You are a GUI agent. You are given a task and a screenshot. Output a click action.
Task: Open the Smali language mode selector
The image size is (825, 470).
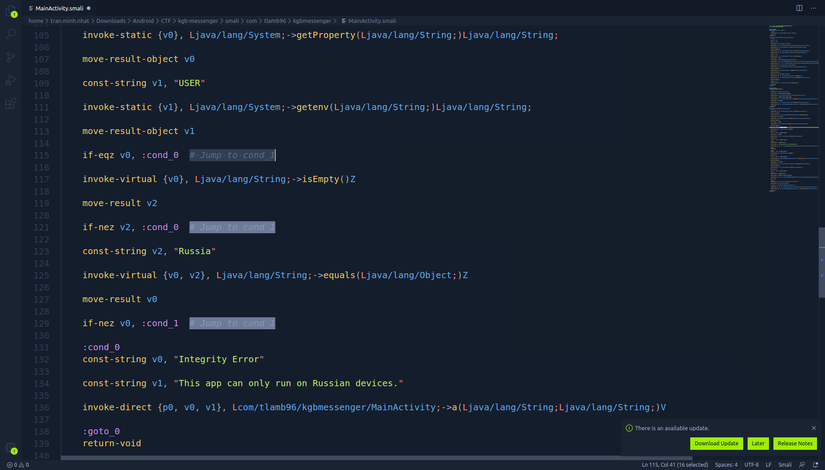pos(785,465)
